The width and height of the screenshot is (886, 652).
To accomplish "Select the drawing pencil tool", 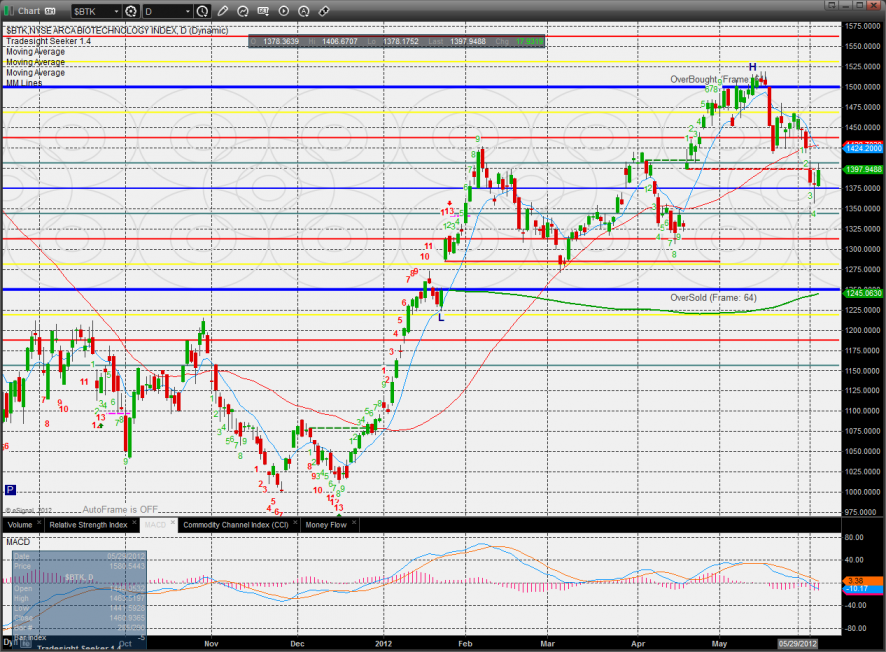I will click(x=223, y=11).
